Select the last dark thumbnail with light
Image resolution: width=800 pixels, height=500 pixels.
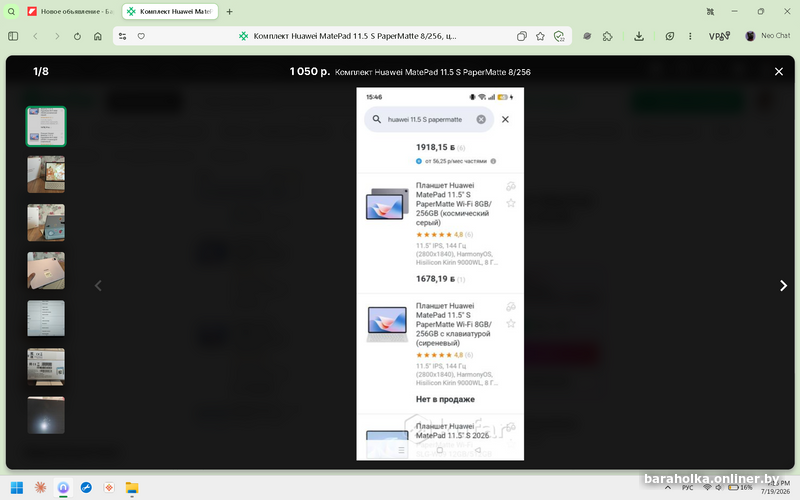tap(46, 415)
